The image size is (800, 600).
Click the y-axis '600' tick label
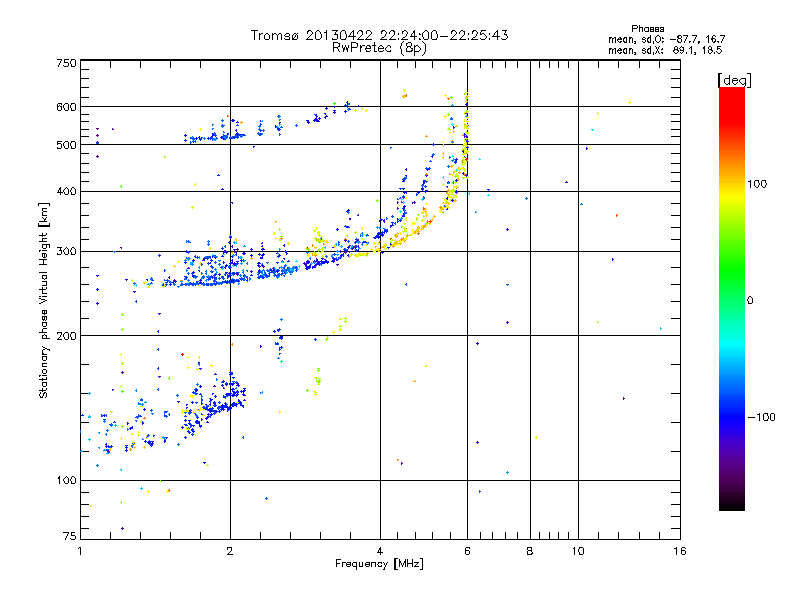tap(66, 107)
